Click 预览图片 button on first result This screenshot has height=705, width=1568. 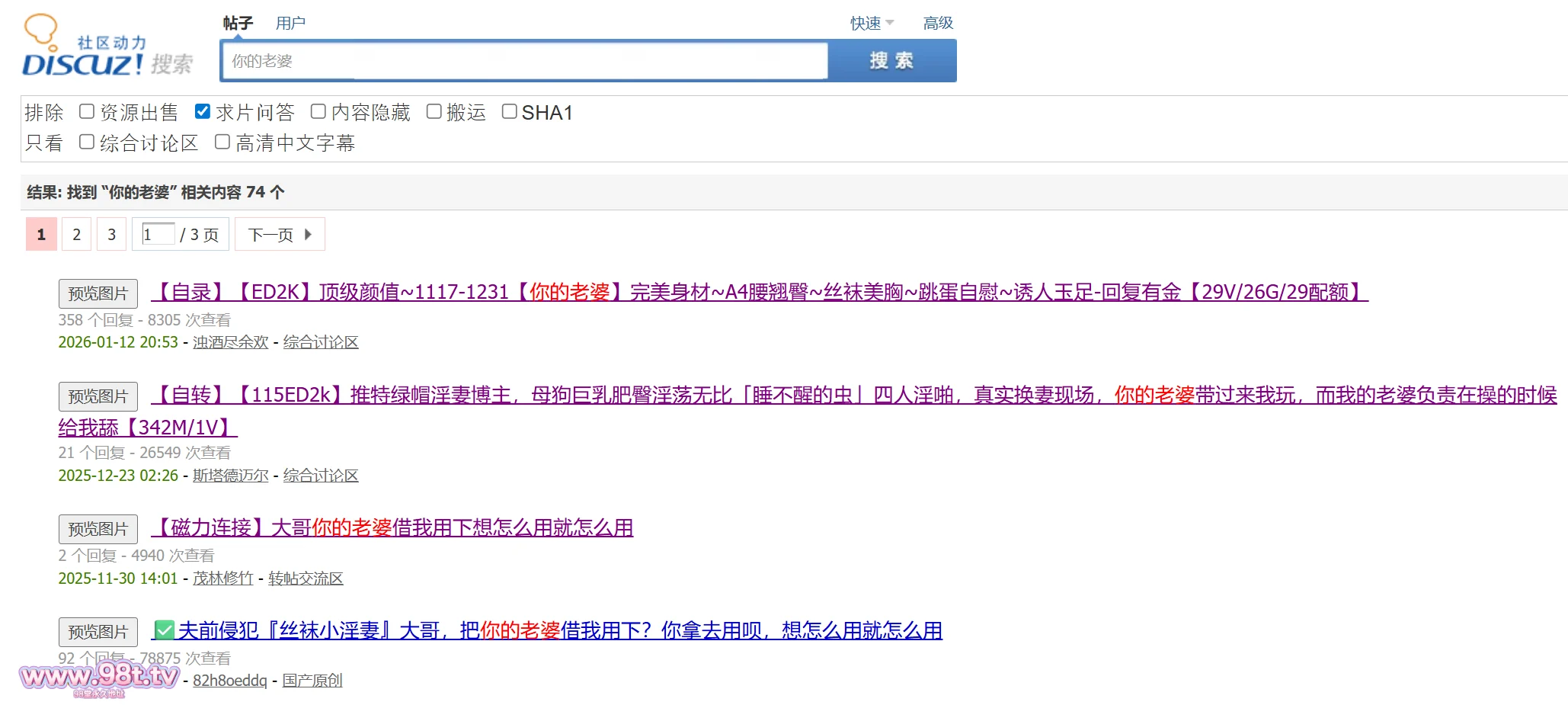click(x=98, y=293)
